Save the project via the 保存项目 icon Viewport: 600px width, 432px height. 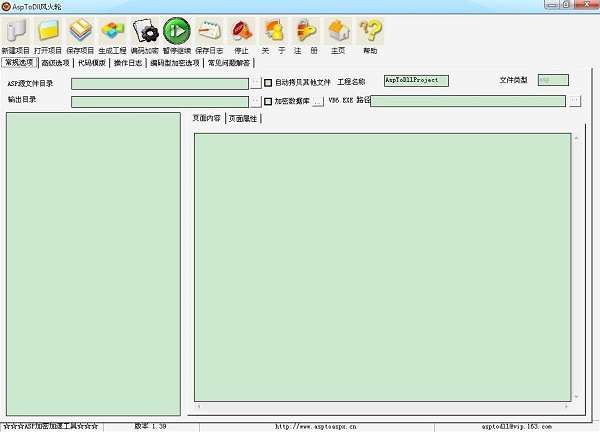(x=80, y=31)
